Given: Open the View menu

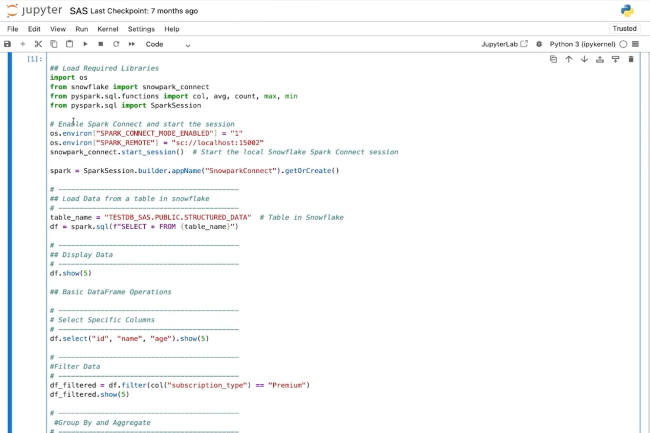Looking at the screenshot, I should pyautogui.click(x=58, y=29).
